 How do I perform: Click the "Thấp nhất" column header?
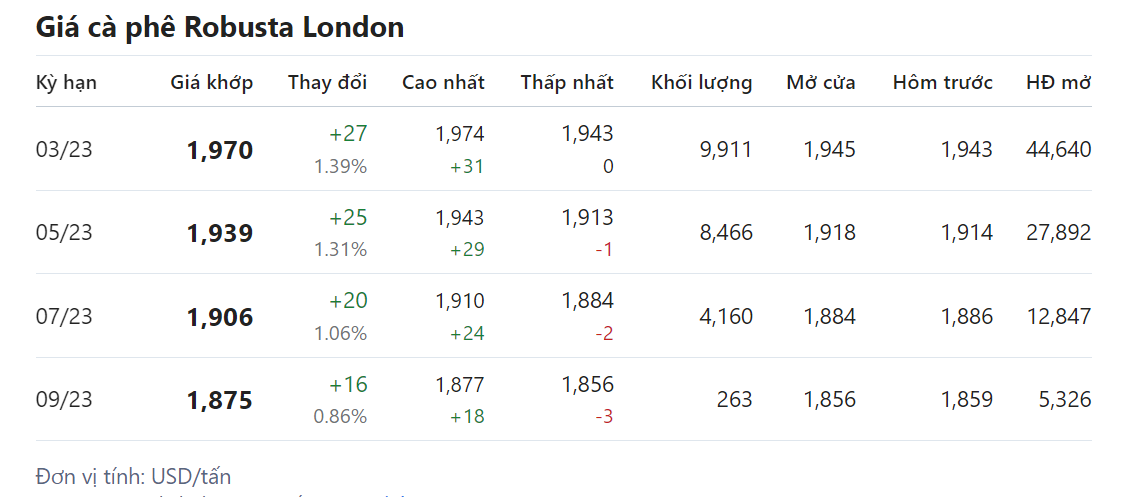(567, 82)
